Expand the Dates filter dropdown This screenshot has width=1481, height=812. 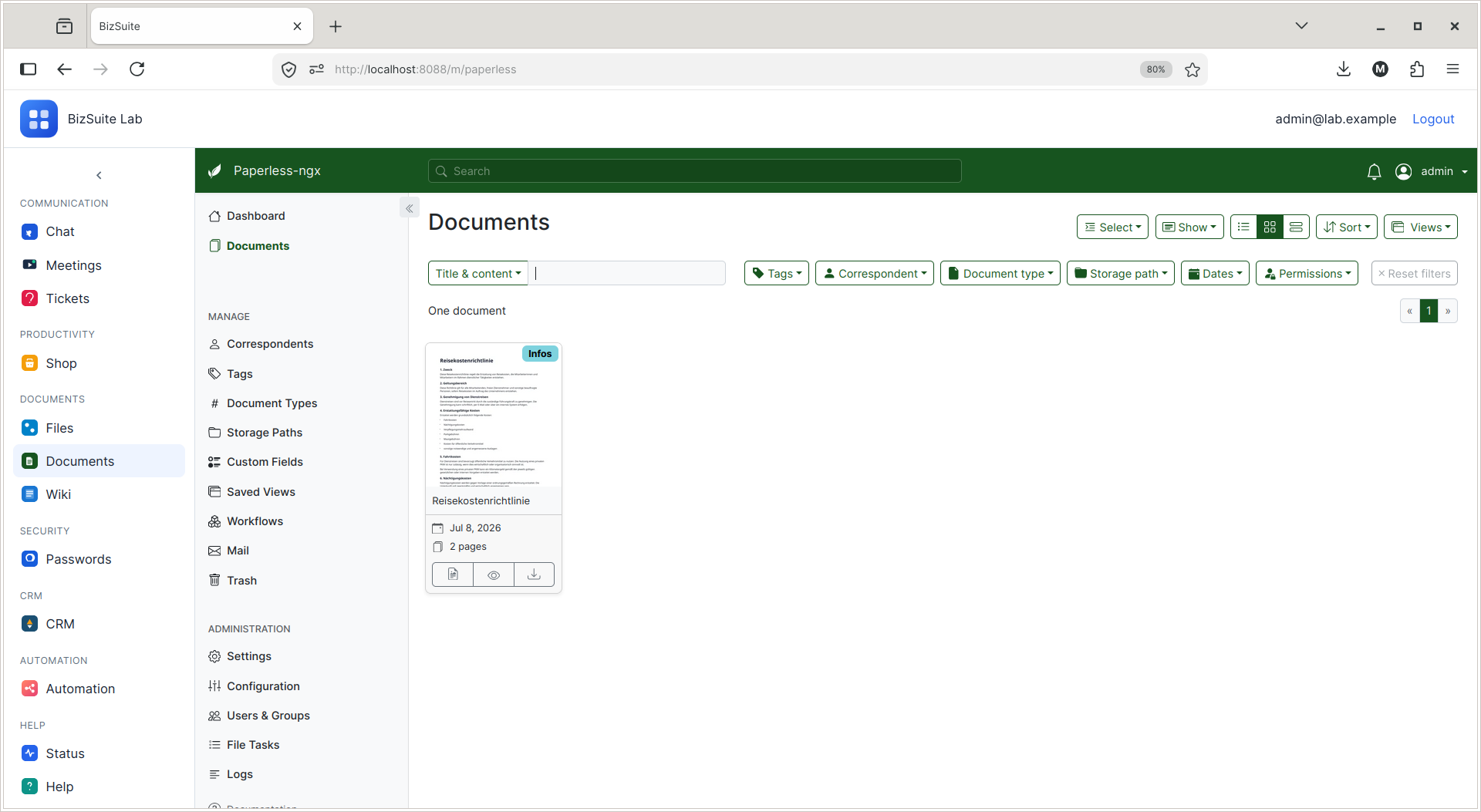pyautogui.click(x=1215, y=273)
